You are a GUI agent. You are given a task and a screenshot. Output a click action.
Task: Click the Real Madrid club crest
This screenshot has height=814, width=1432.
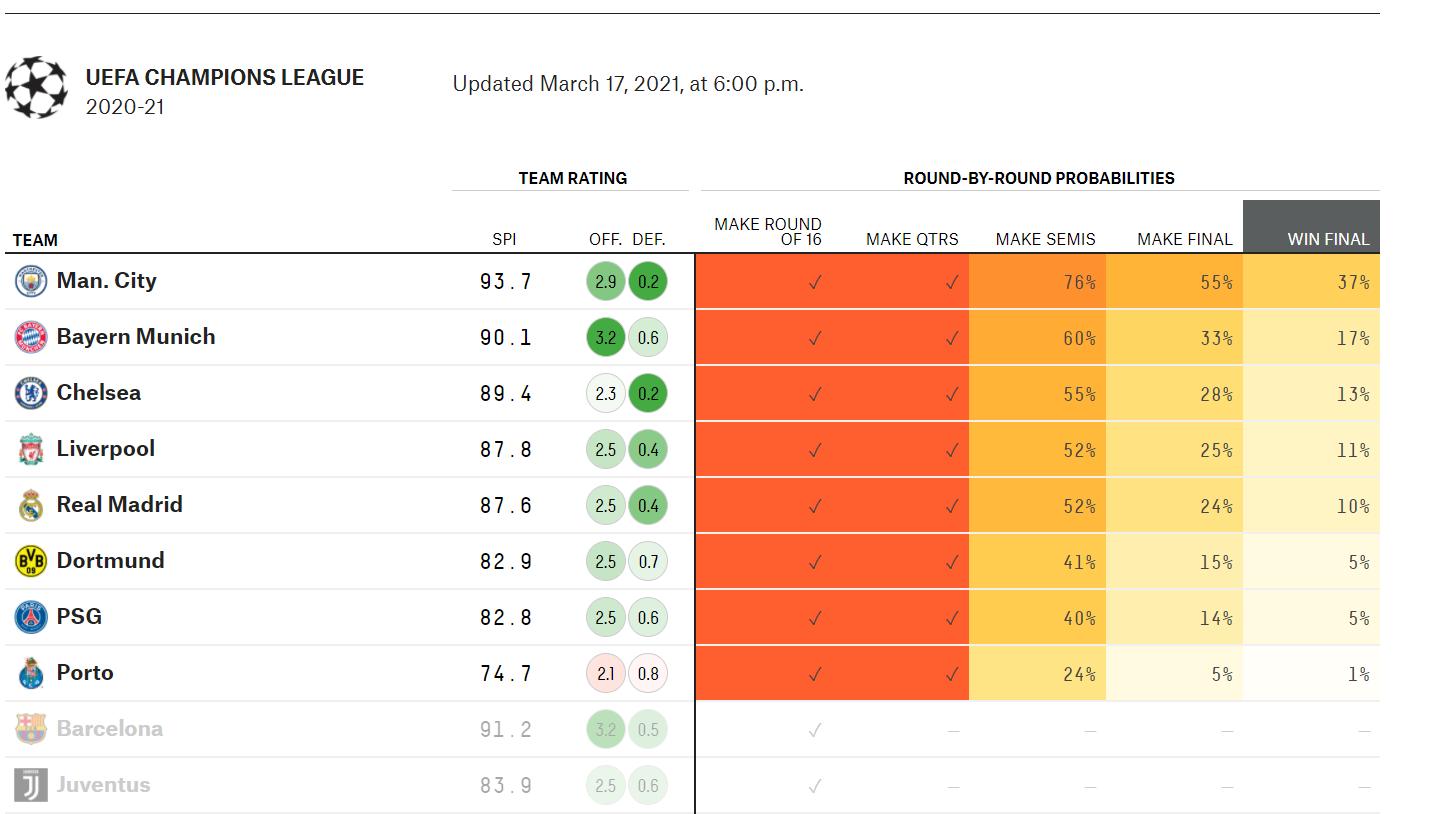click(31, 506)
